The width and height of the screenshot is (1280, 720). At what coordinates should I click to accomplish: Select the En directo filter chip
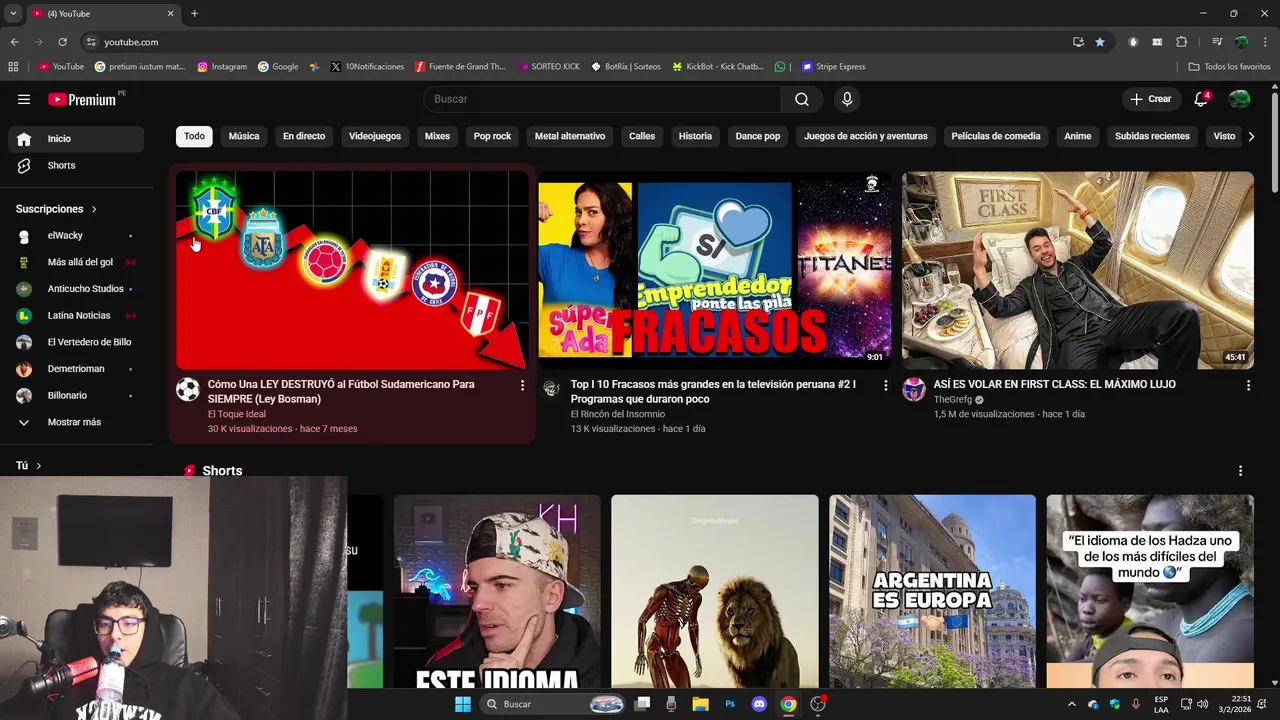pos(304,136)
